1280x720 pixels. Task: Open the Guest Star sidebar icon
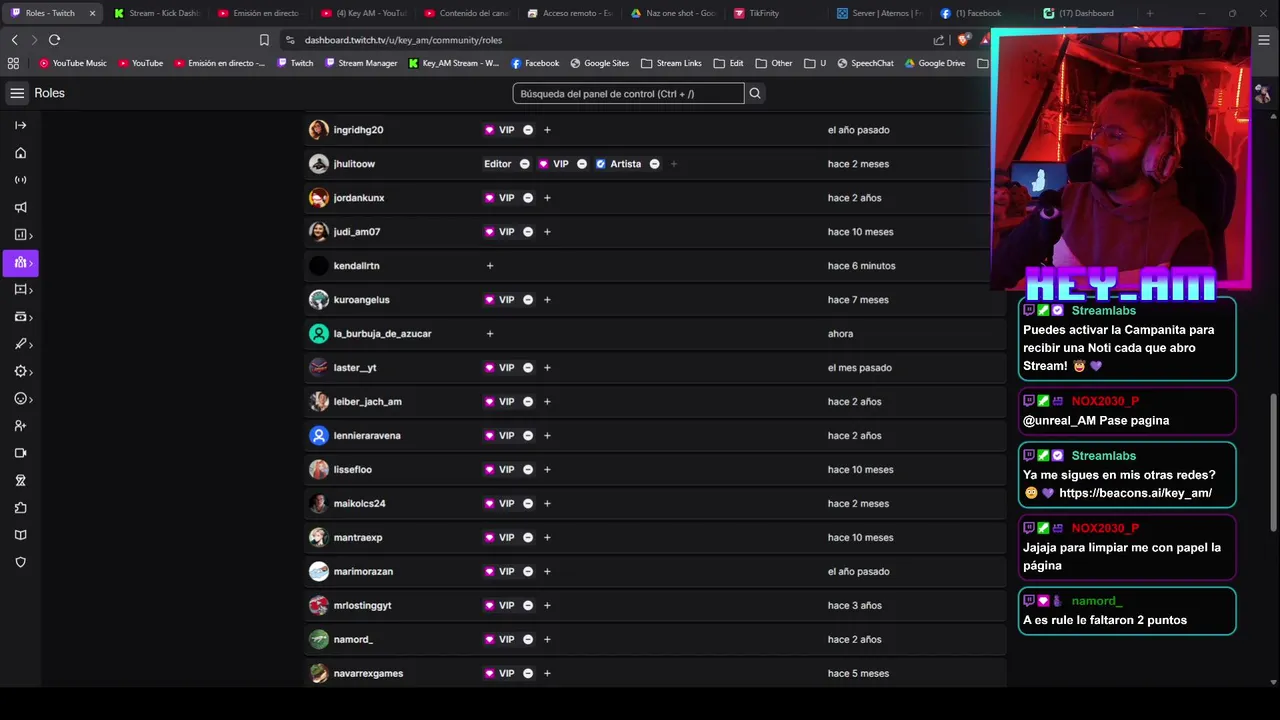click(20, 481)
